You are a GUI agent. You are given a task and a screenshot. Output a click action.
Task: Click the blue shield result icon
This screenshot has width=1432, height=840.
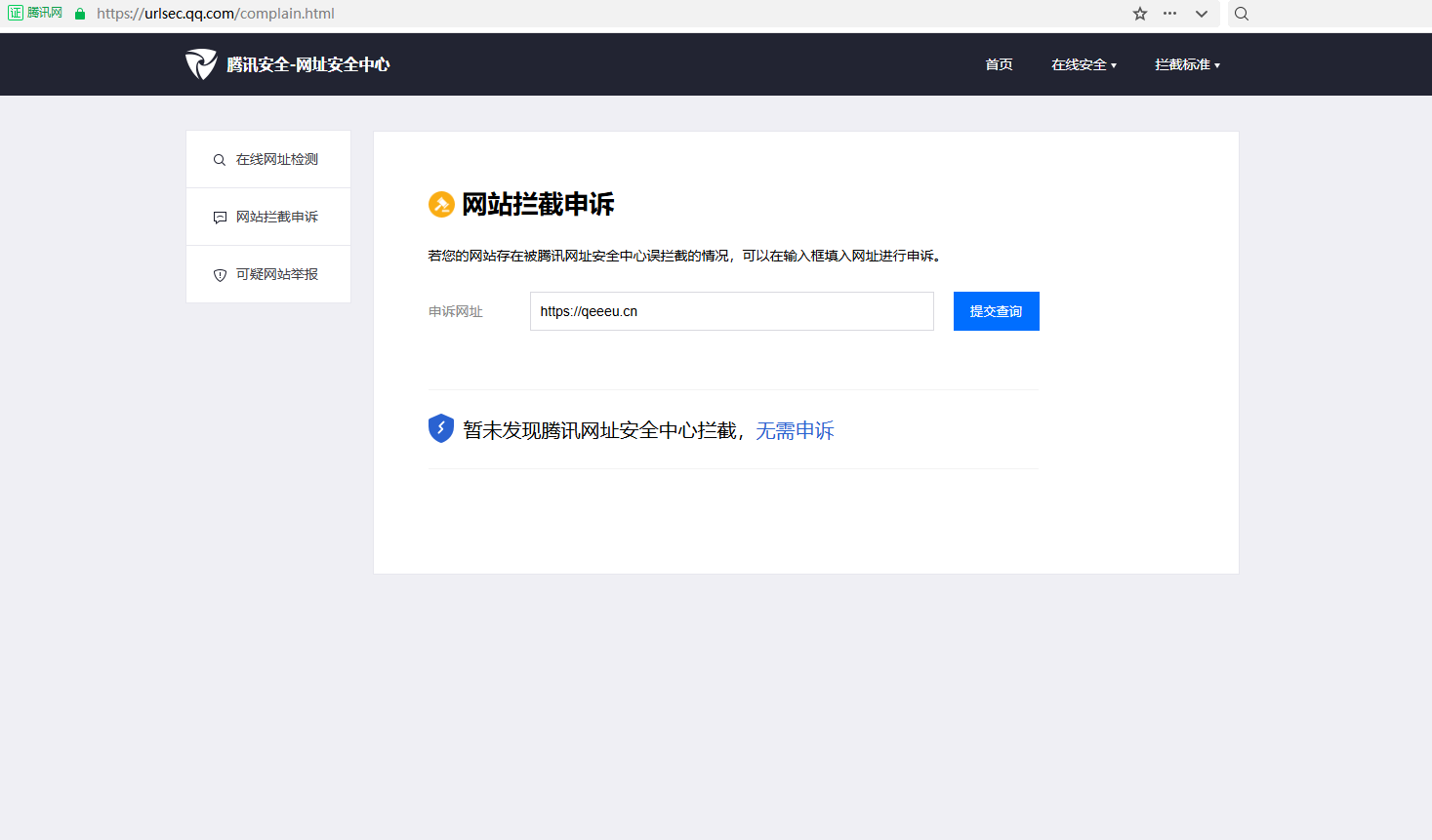[x=441, y=428]
